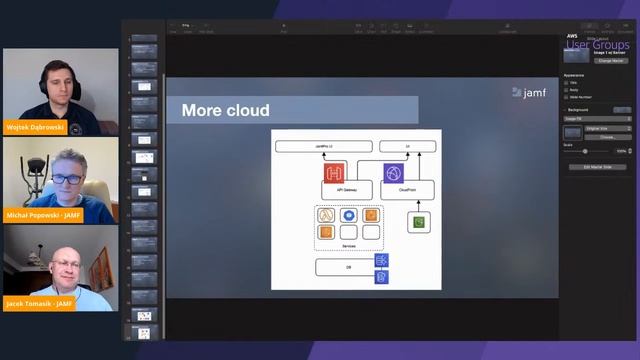The image size is (640, 360).
Task: Add a Text box from the toolbar
Action: [x=383, y=28]
